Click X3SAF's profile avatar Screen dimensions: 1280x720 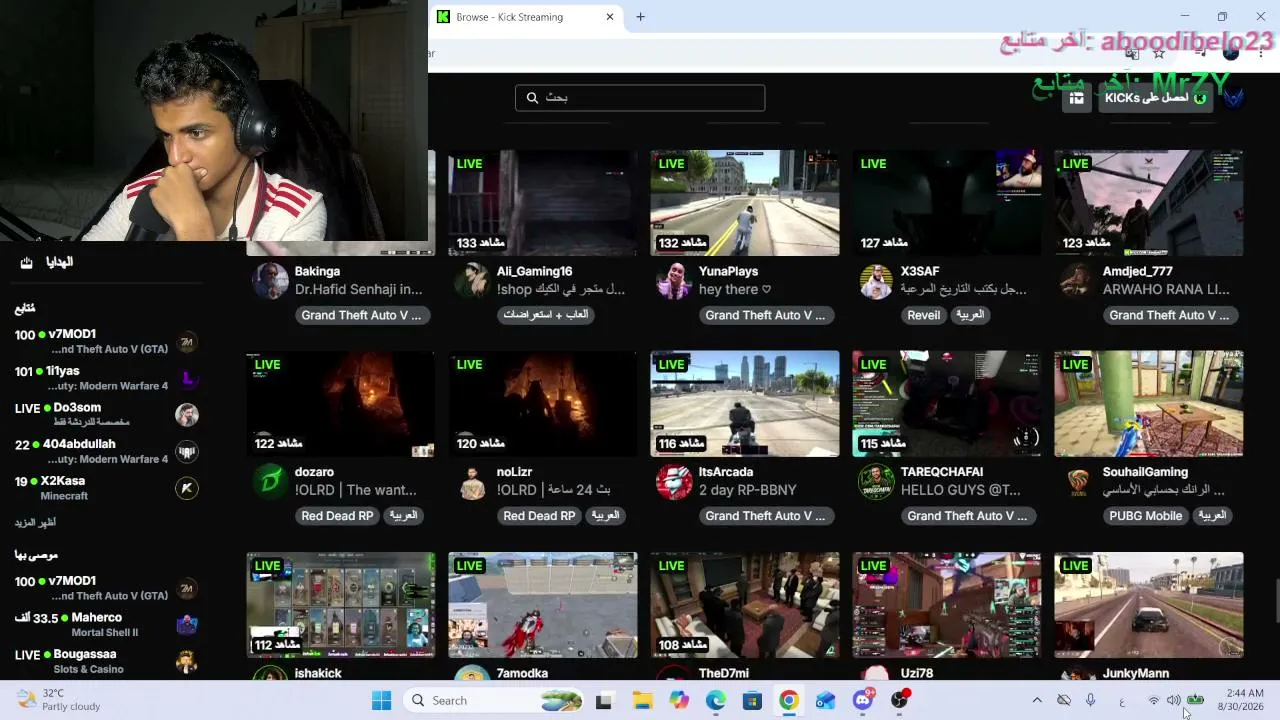tap(876, 281)
